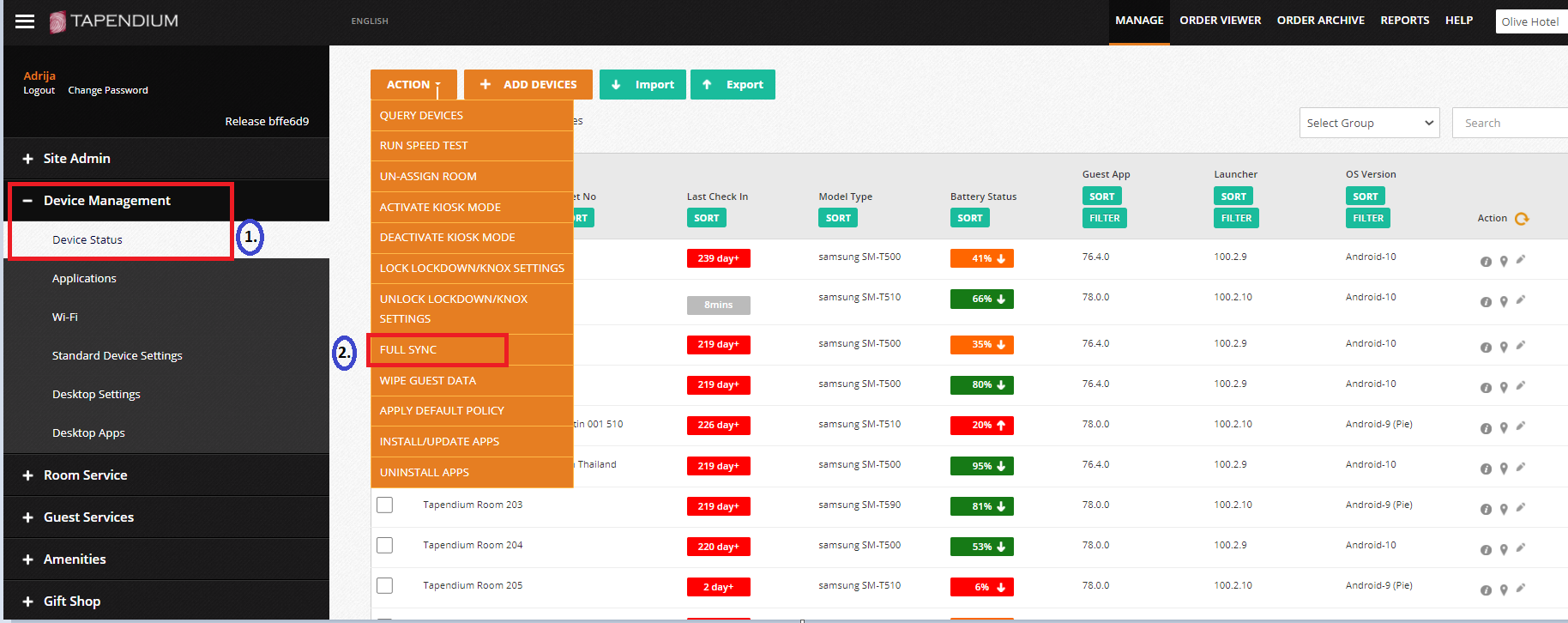The width and height of the screenshot is (1568, 623).
Task: Click the Import down-arrow button
Action: coord(642,85)
